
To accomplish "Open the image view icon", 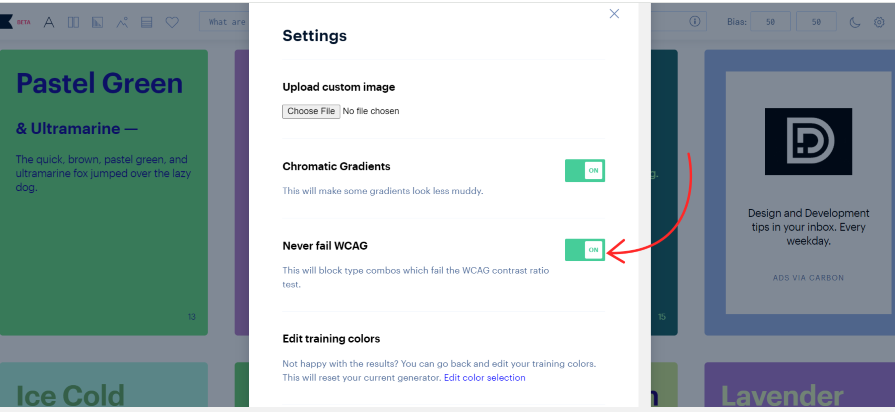I will point(97,21).
